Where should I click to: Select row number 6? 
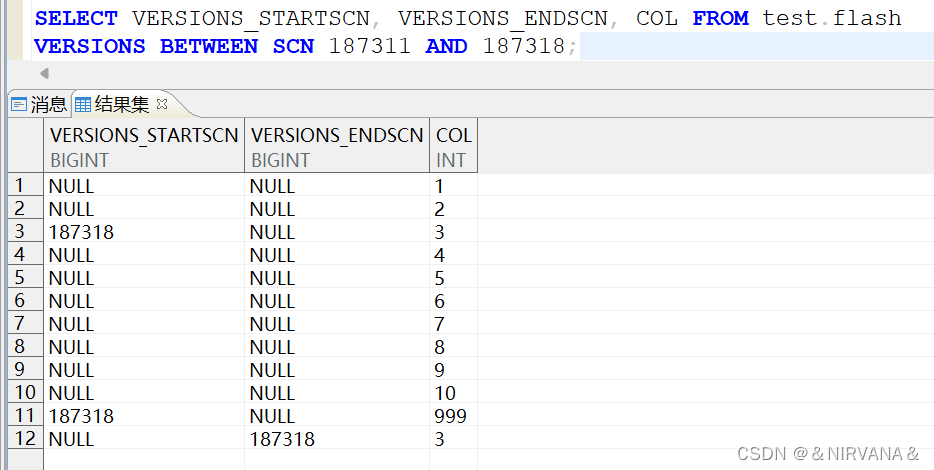coord(25,301)
